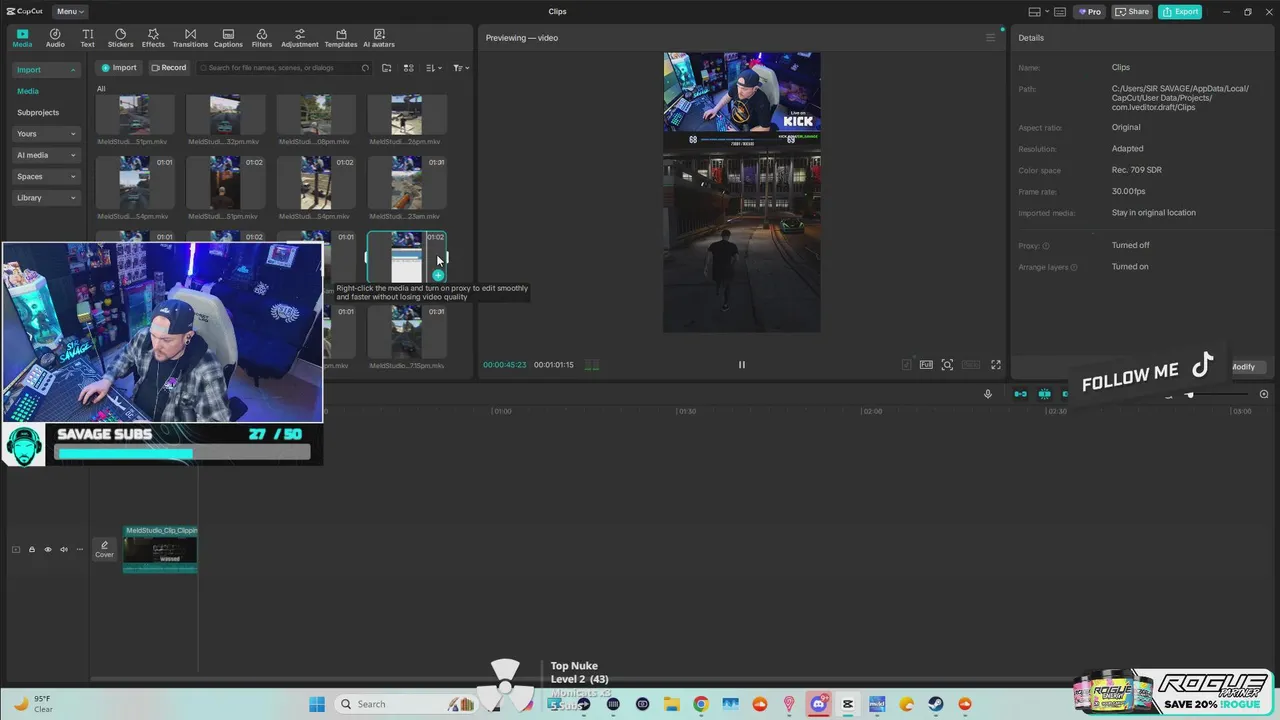Open the Captions panel
This screenshot has height=720, width=1280.
coord(228,38)
